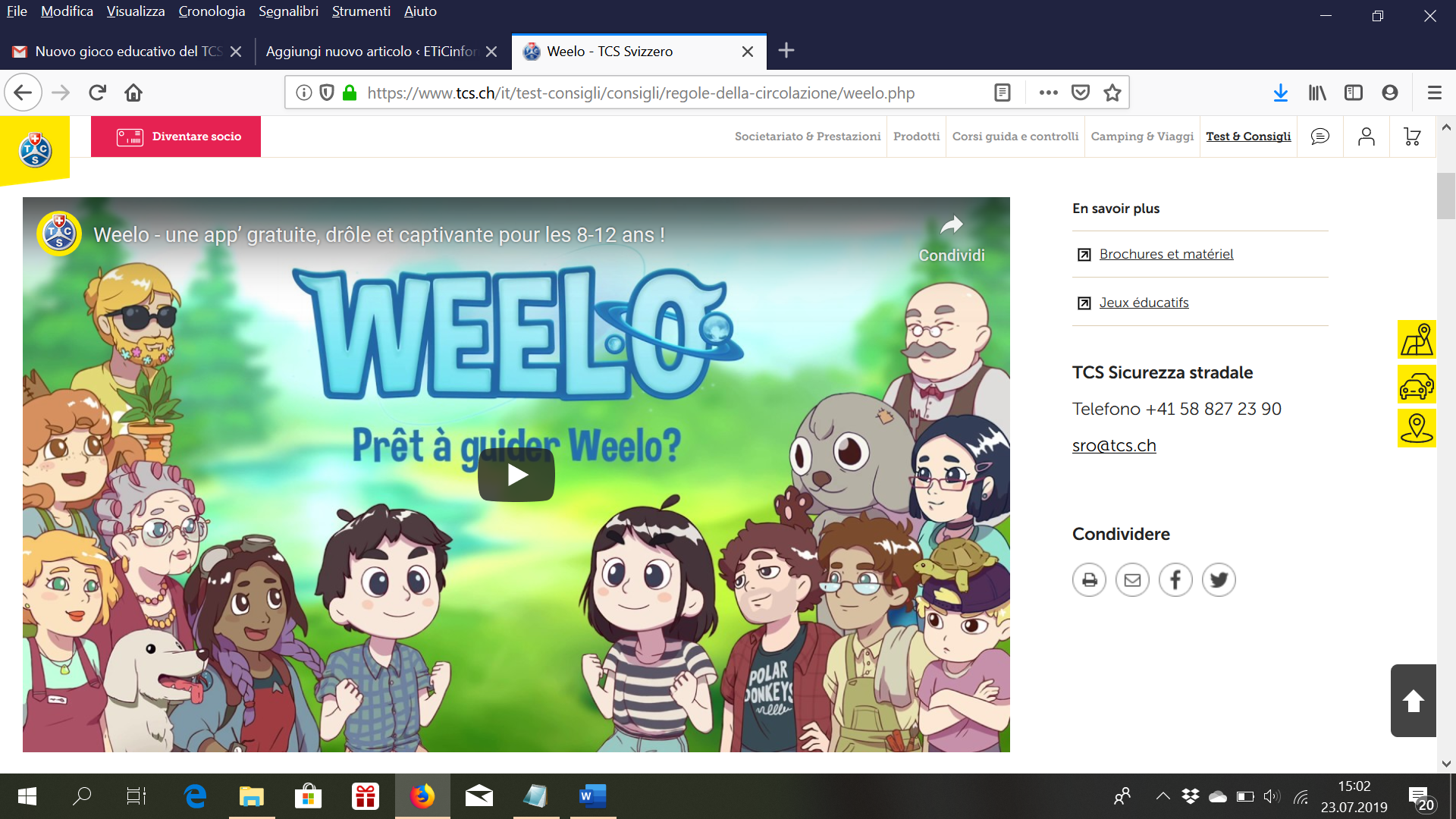The width and height of the screenshot is (1456, 819).
Task: Open the Brochures et matériel link
Action: [x=1166, y=254]
